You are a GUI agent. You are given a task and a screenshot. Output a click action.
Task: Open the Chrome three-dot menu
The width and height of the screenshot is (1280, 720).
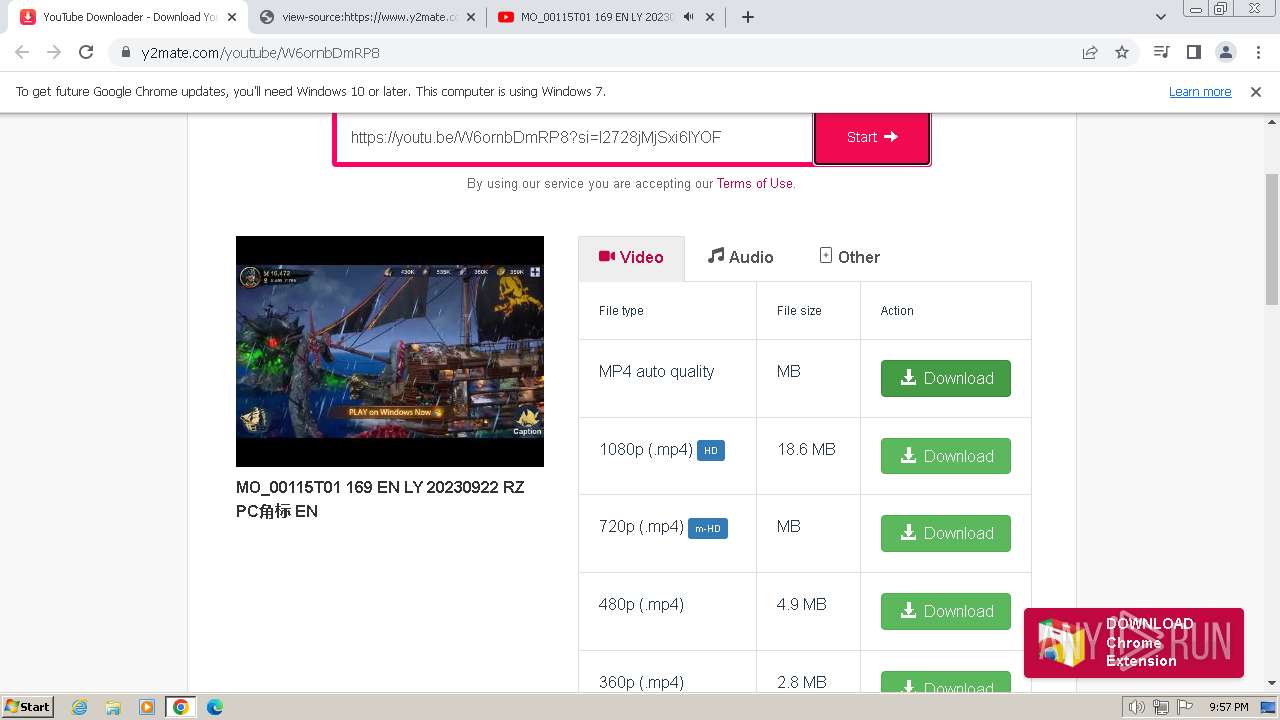click(x=1258, y=53)
